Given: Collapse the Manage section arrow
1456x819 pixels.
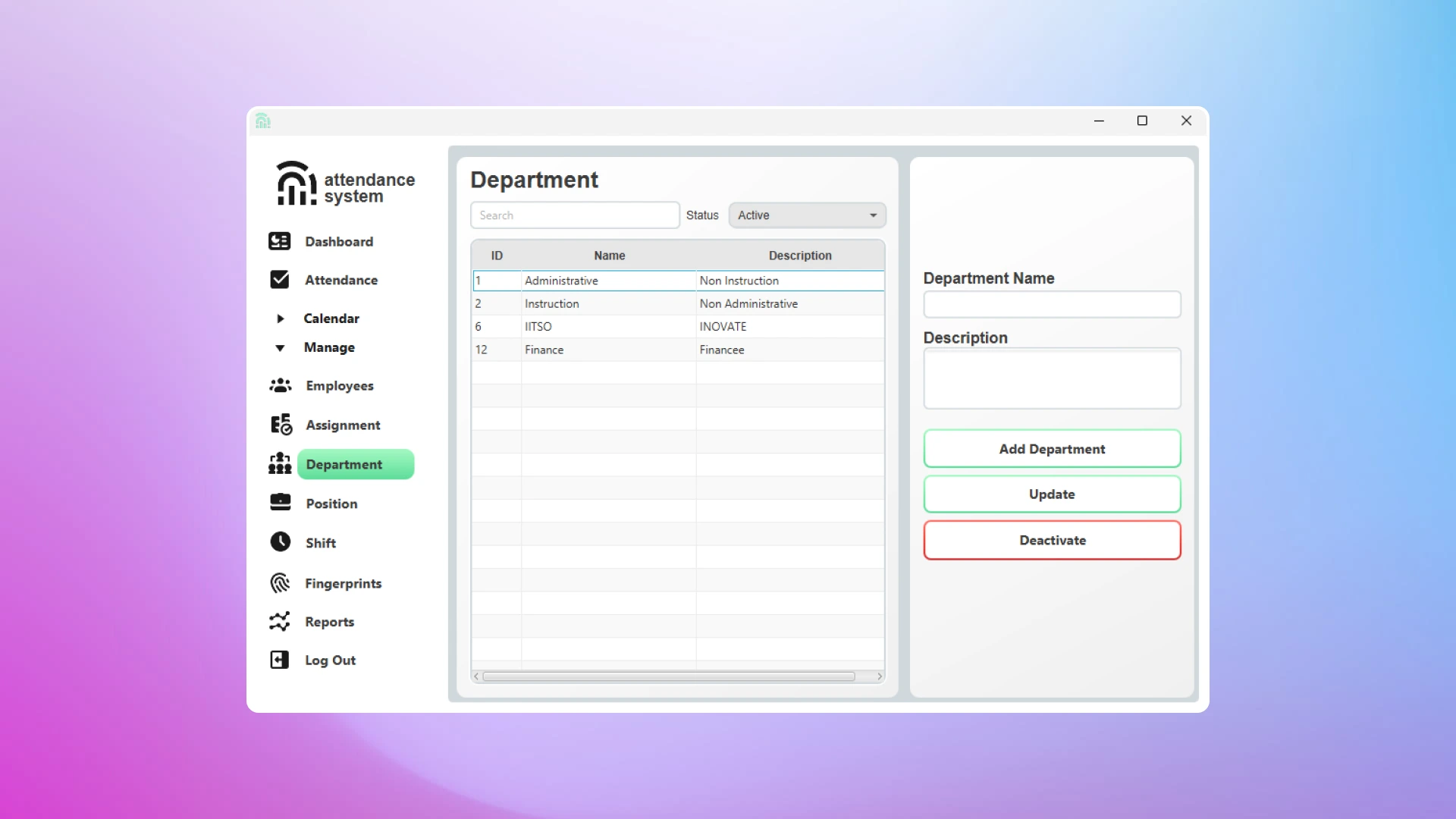Looking at the screenshot, I should 280,348.
